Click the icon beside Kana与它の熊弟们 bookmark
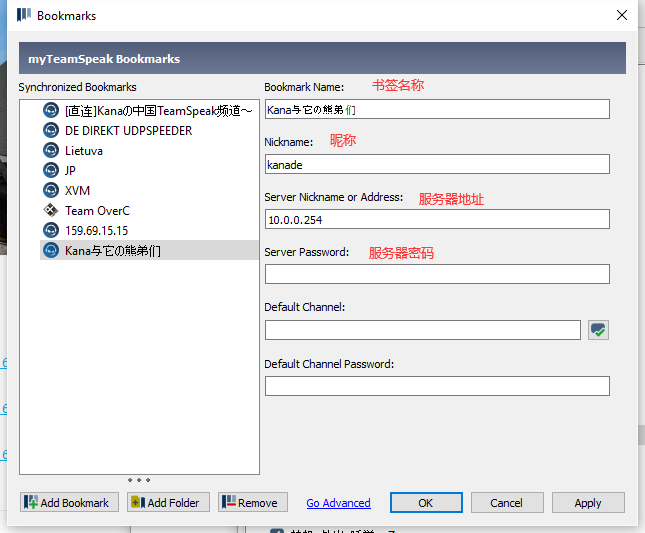 click(51, 250)
